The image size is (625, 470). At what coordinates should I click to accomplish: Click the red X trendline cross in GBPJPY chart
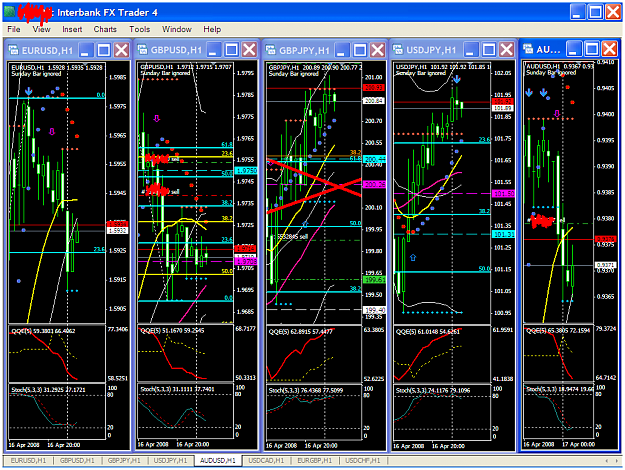pyautogui.click(x=314, y=186)
